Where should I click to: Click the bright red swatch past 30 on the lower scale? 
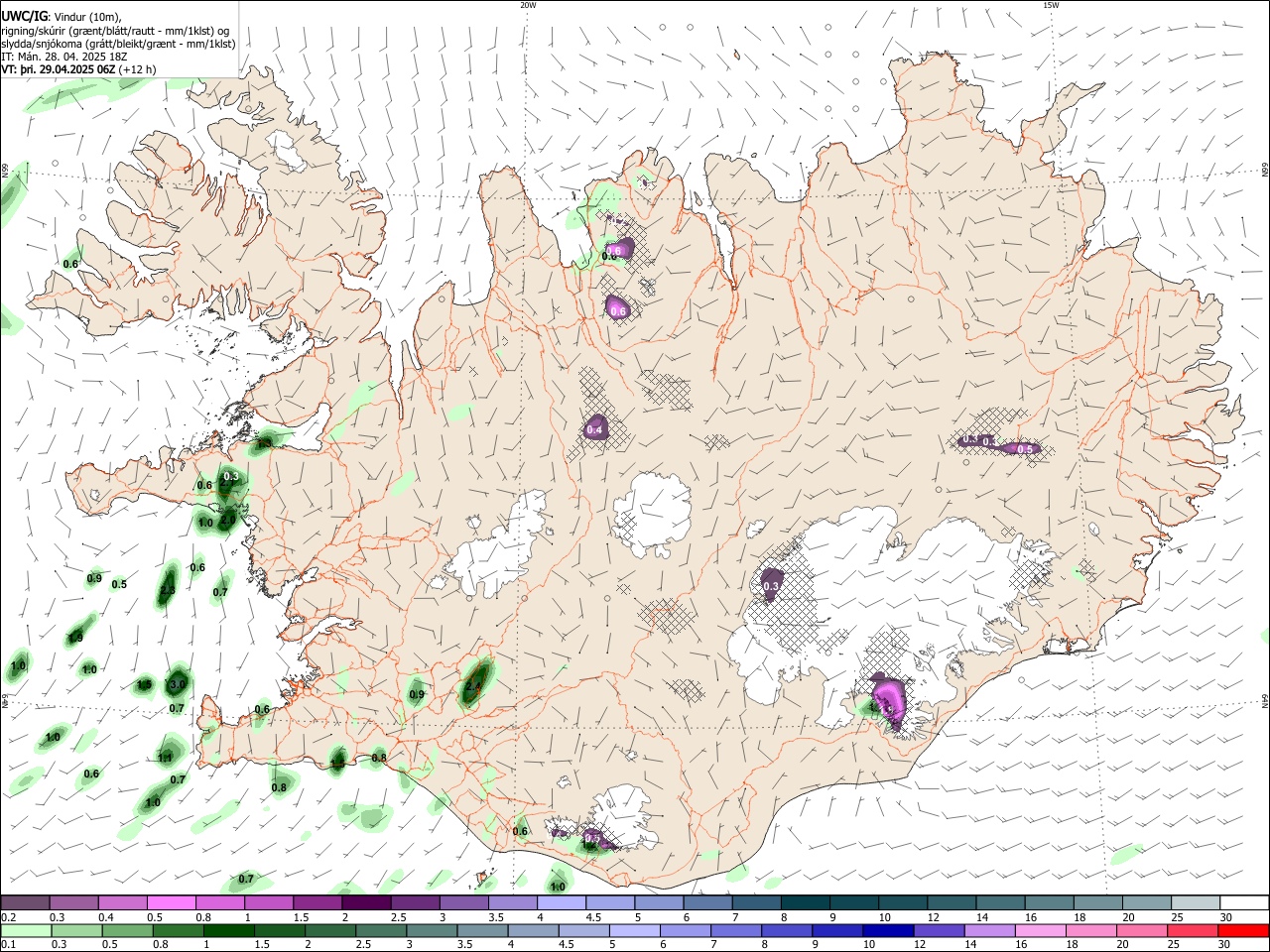pyautogui.click(x=1242, y=930)
